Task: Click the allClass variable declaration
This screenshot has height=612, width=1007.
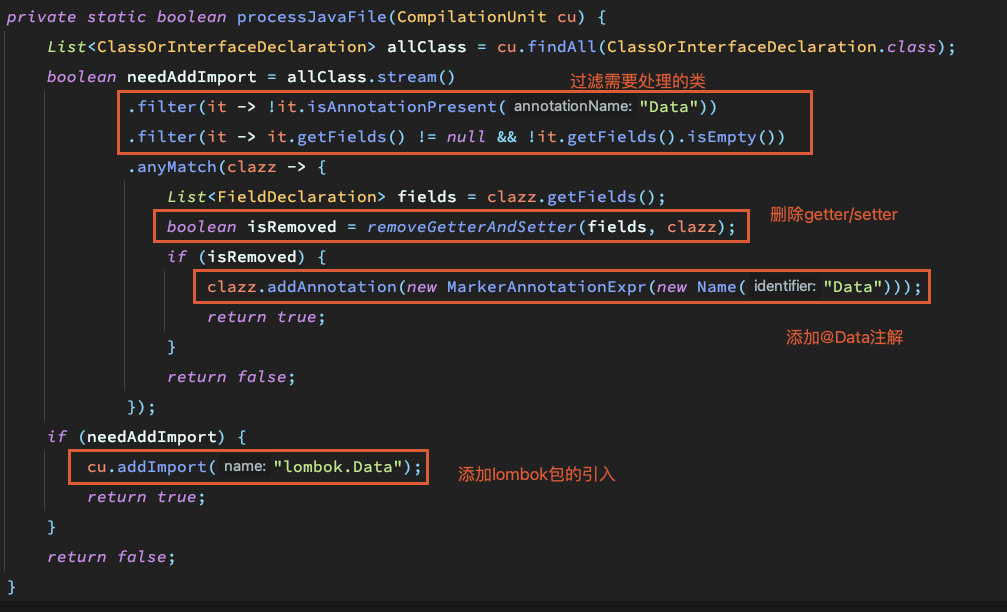Action: [x=426, y=47]
